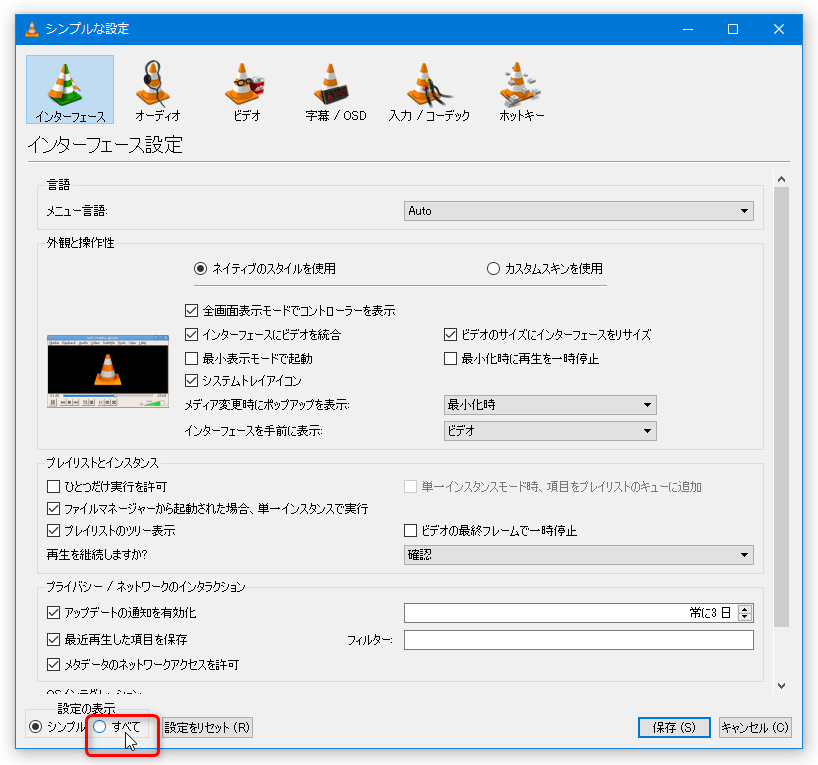
Task: Click the scrollbar up arrow
Action: (x=781, y=179)
